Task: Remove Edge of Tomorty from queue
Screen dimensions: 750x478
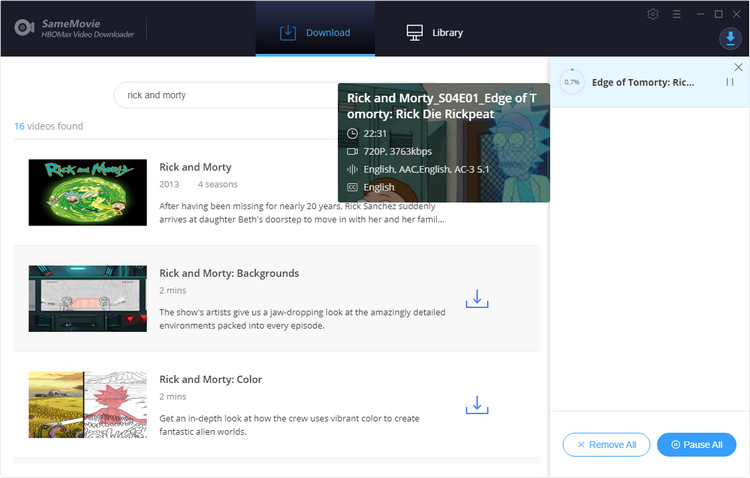Action: (738, 66)
